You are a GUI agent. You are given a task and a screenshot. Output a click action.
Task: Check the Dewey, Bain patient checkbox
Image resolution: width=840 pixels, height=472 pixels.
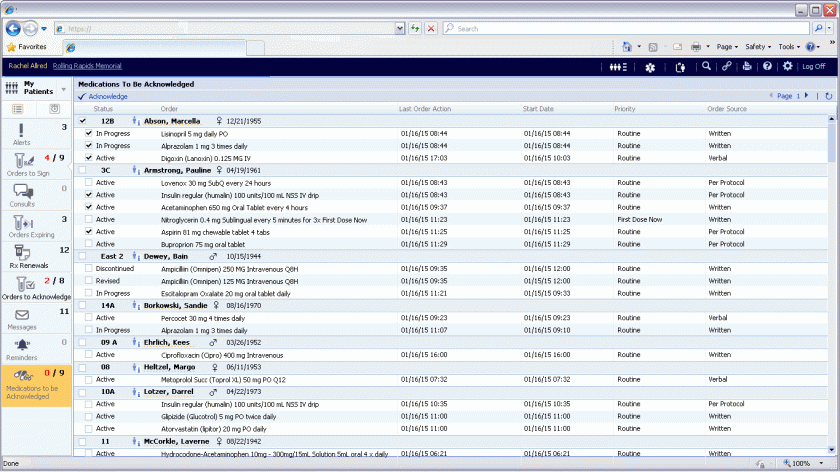82,257
